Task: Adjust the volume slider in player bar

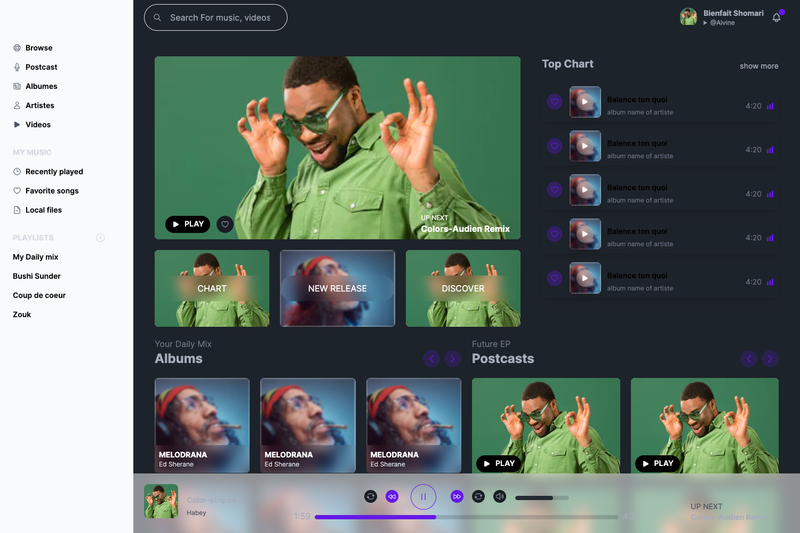Action: (542, 498)
